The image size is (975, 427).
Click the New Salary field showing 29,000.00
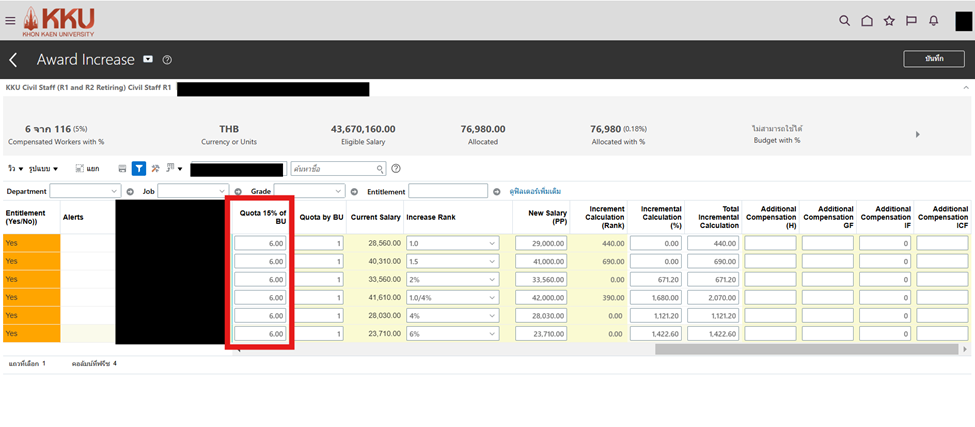[x=541, y=243]
